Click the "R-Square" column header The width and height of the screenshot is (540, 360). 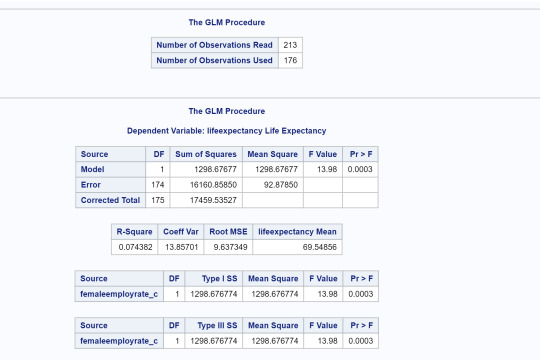pos(134,232)
